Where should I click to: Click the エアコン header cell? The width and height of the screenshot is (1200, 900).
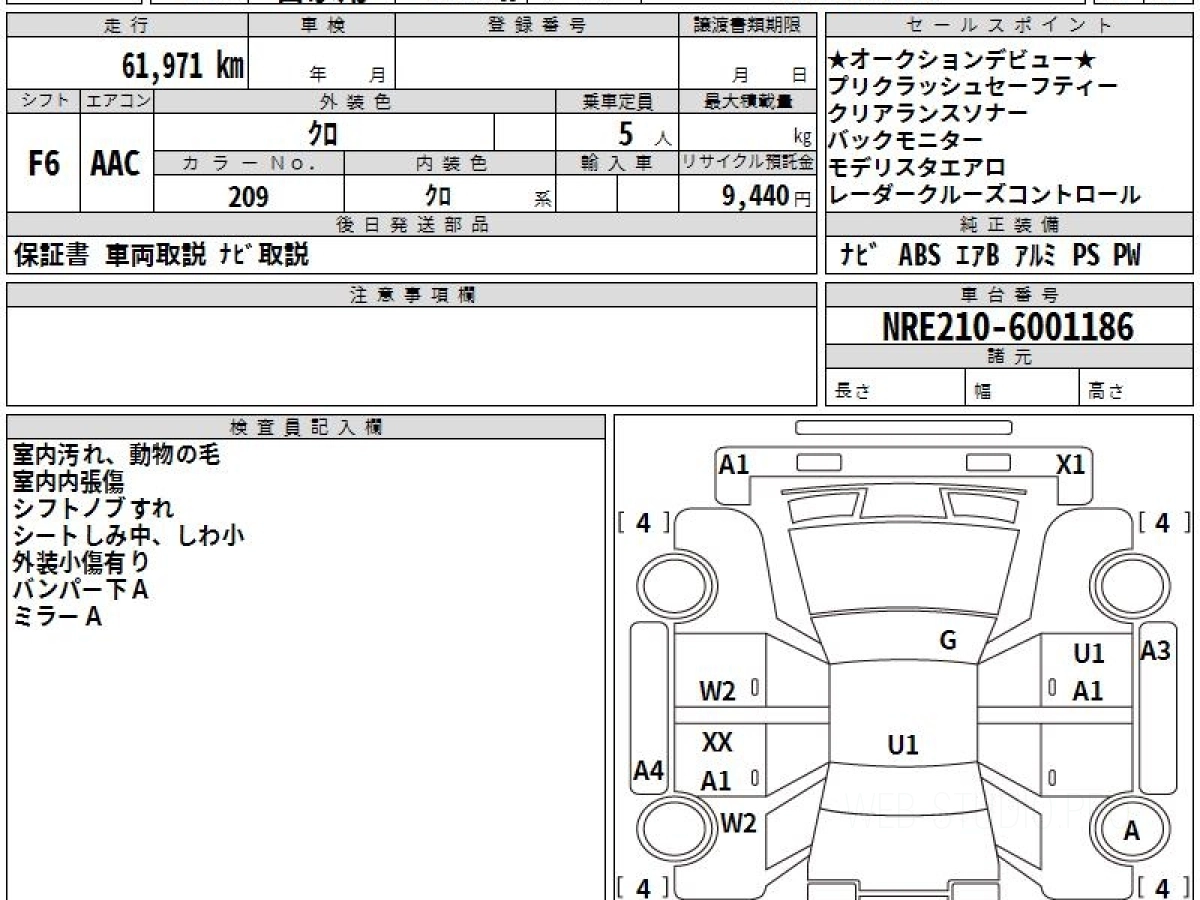116,101
